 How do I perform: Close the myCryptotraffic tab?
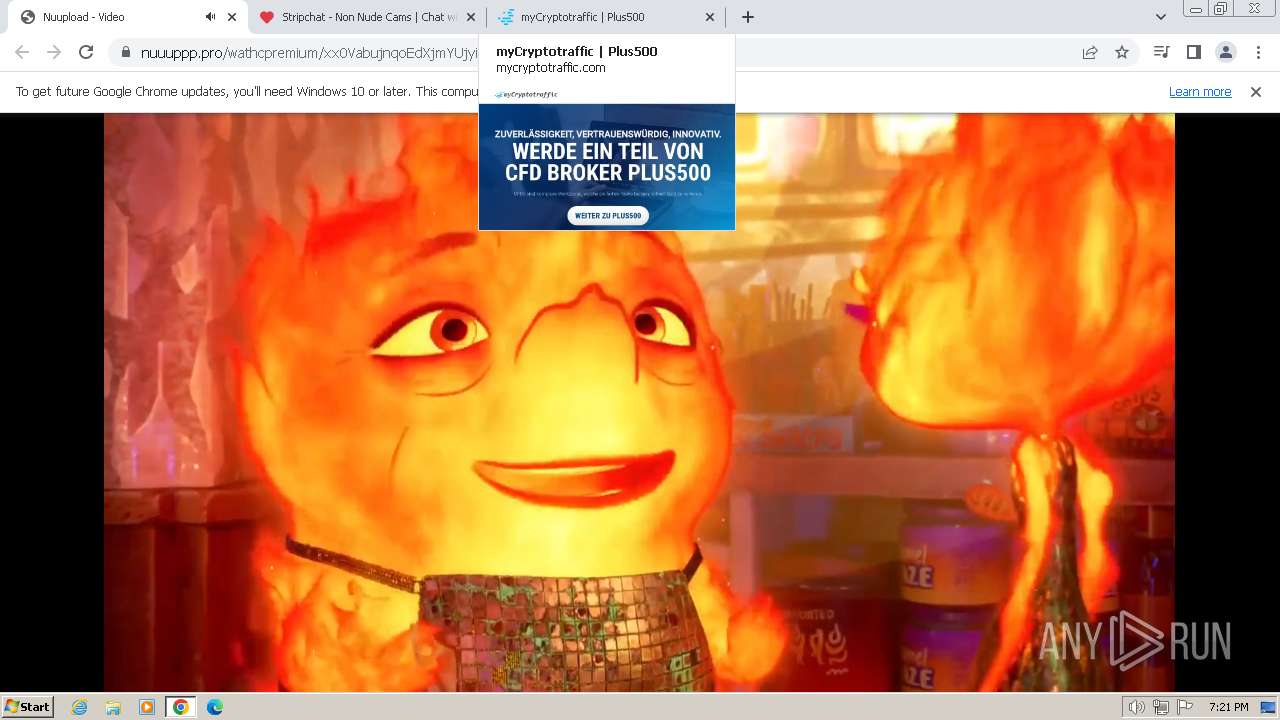[x=710, y=17]
